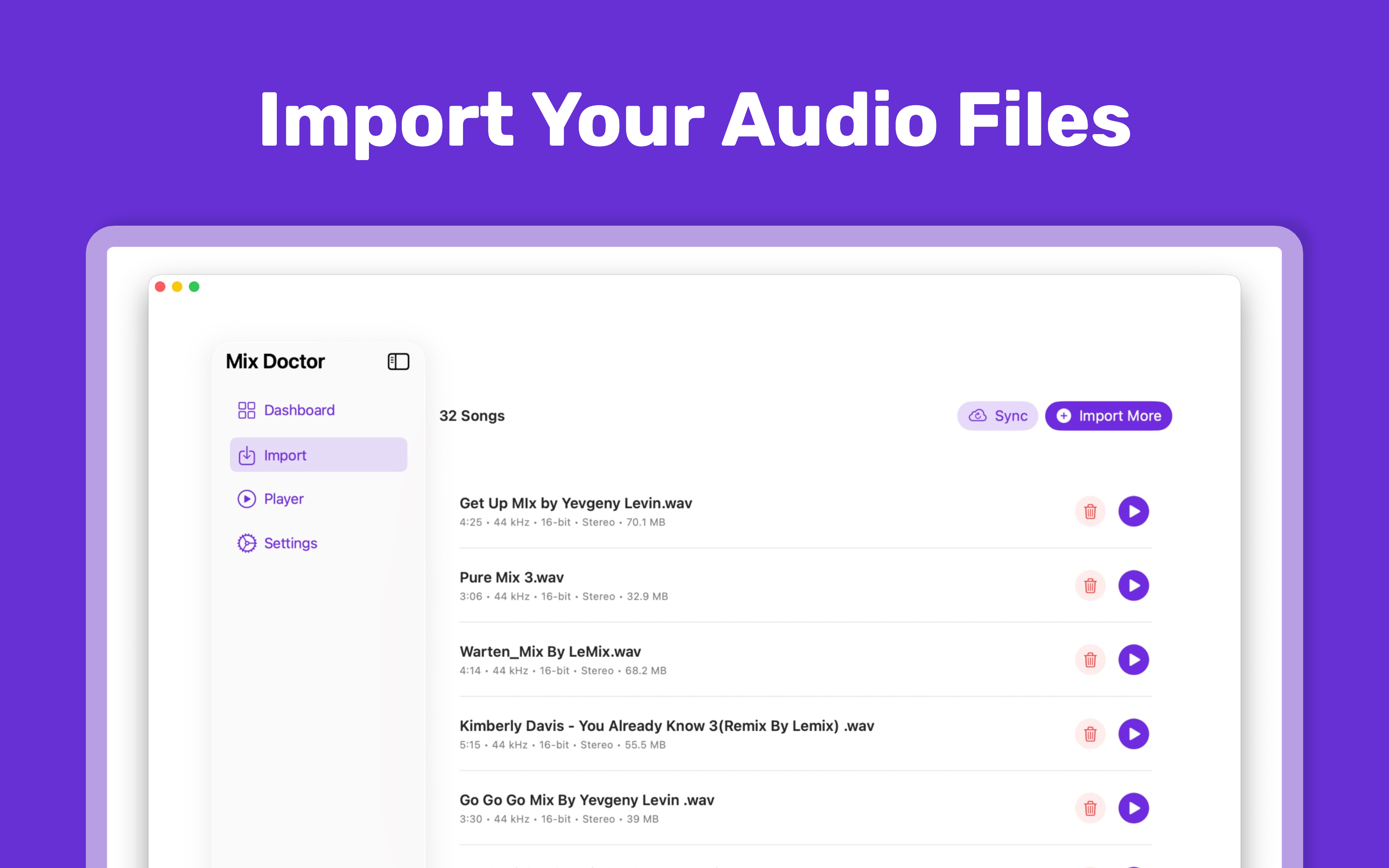Play Get Up MIx by Yevgeny Levin.wav

point(1133,511)
